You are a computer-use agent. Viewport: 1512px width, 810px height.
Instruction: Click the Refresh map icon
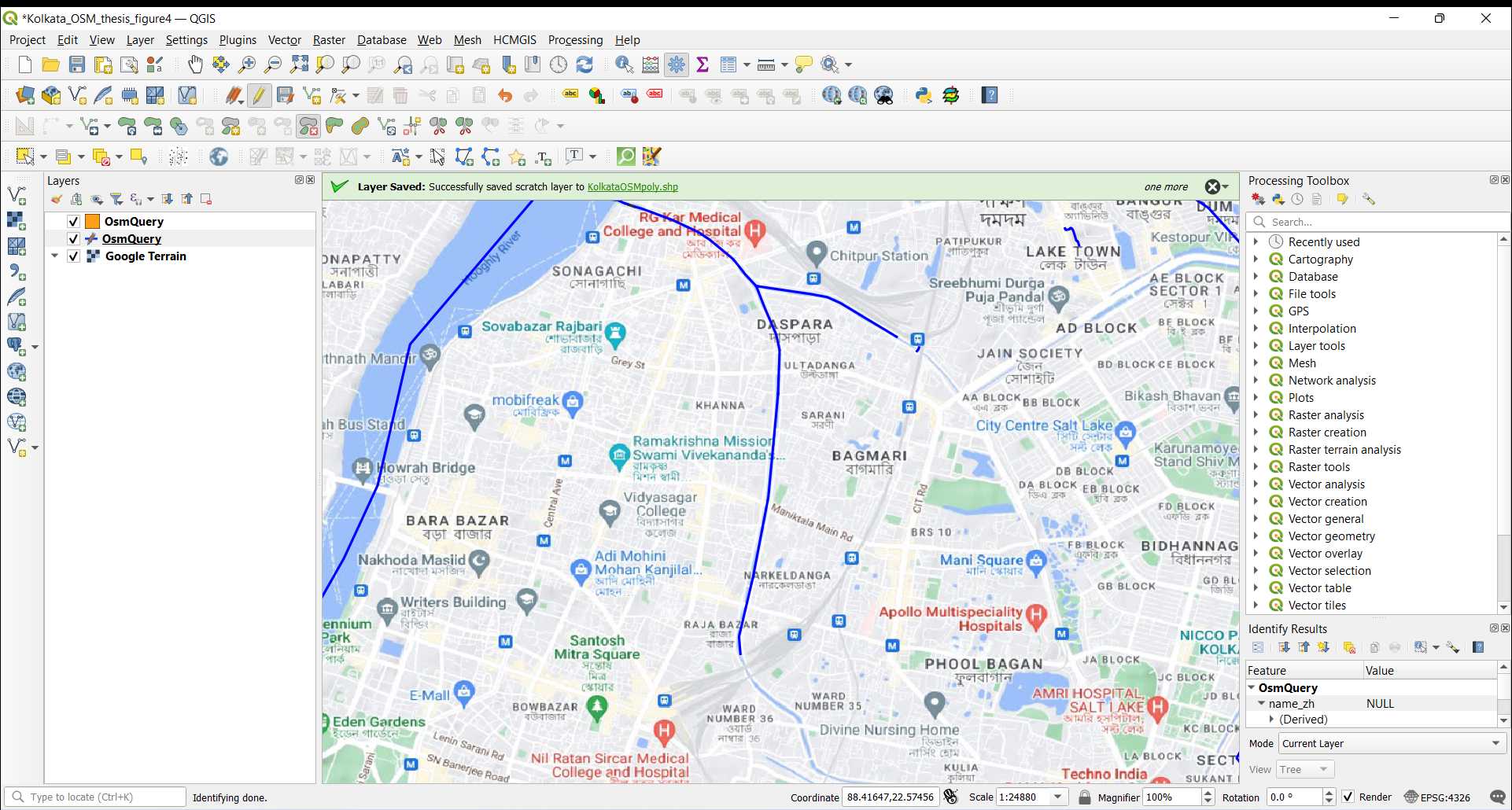(x=585, y=64)
